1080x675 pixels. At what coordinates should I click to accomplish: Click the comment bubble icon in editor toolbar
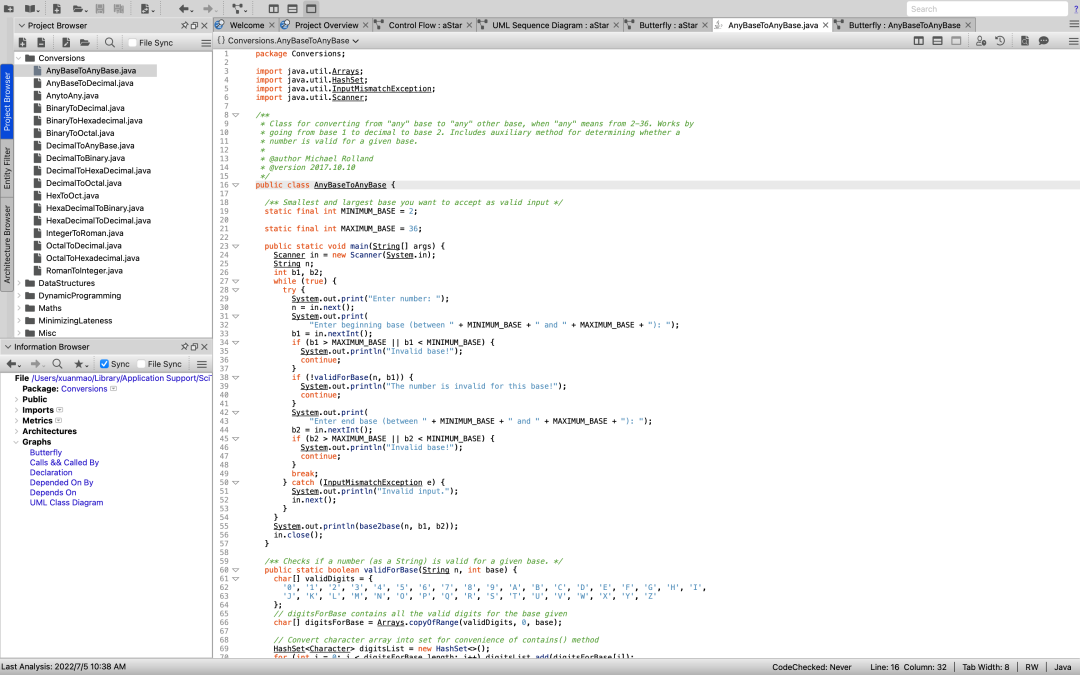1044,41
